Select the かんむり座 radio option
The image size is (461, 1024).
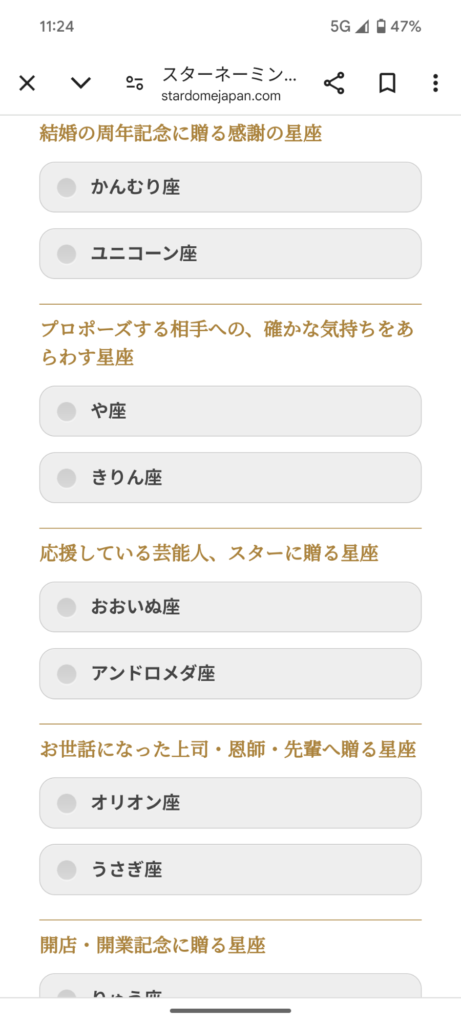point(230,187)
